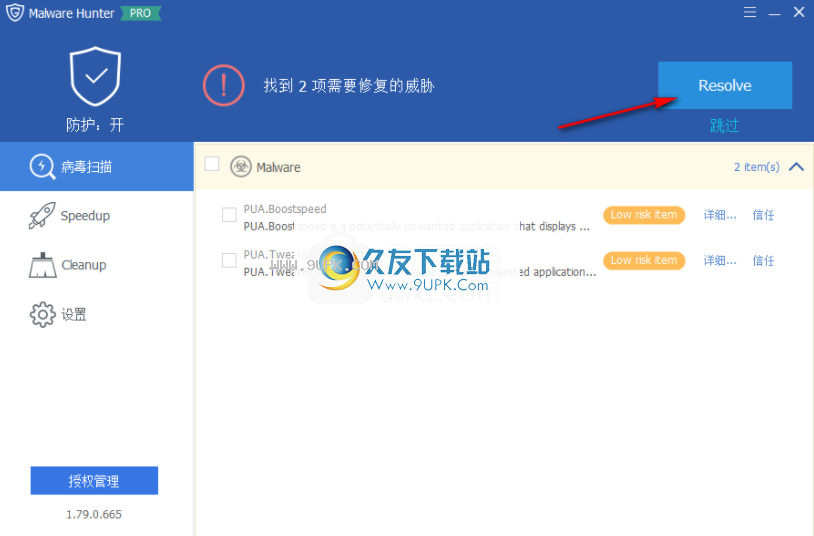Click the large protection shield icon

96,76
